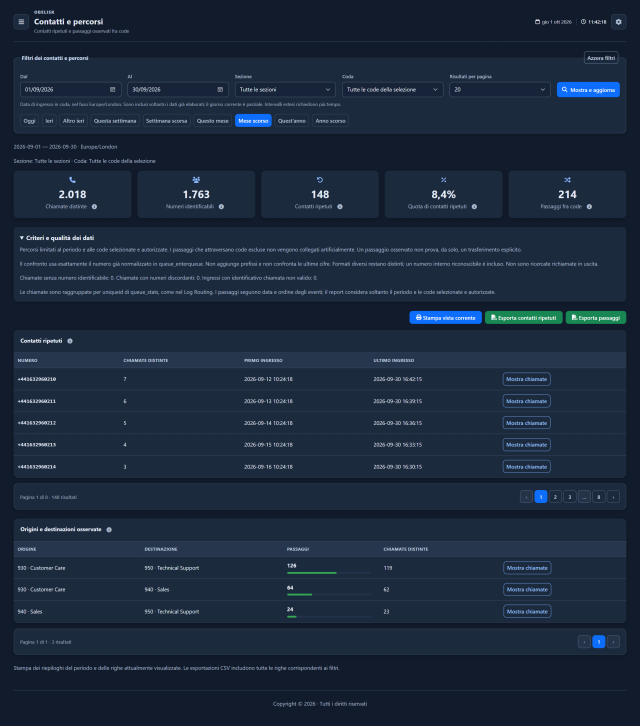Click the phone icon above 2.018
640x726 pixels.
(x=72, y=180)
